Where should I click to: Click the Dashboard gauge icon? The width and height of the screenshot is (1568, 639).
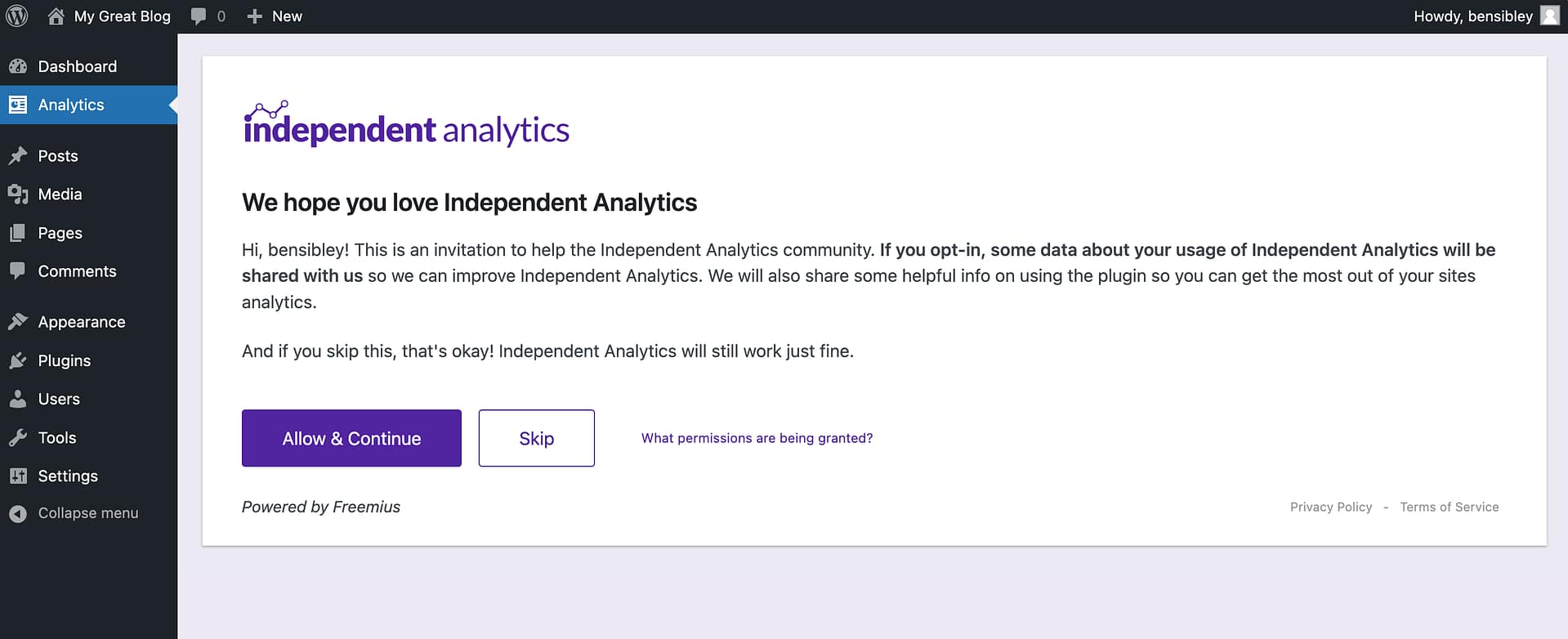tap(18, 66)
